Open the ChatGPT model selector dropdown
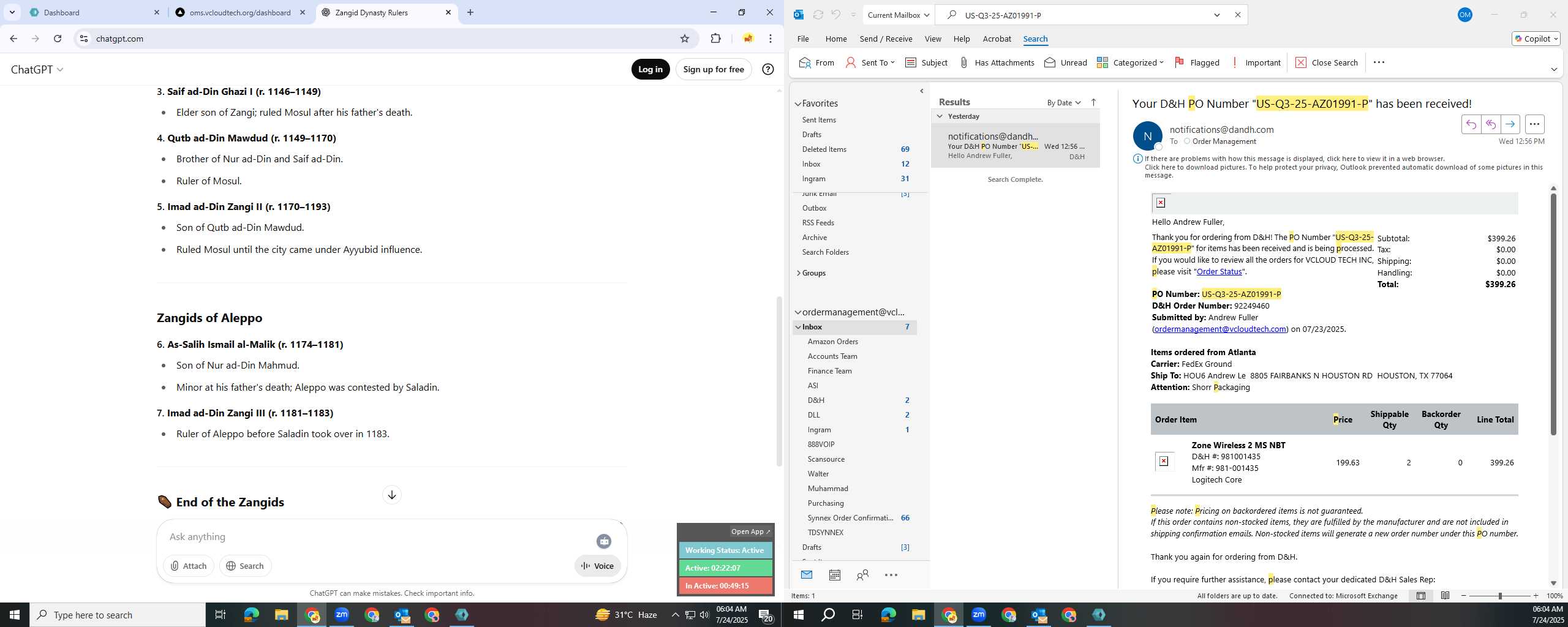The image size is (1568, 627). [37, 70]
